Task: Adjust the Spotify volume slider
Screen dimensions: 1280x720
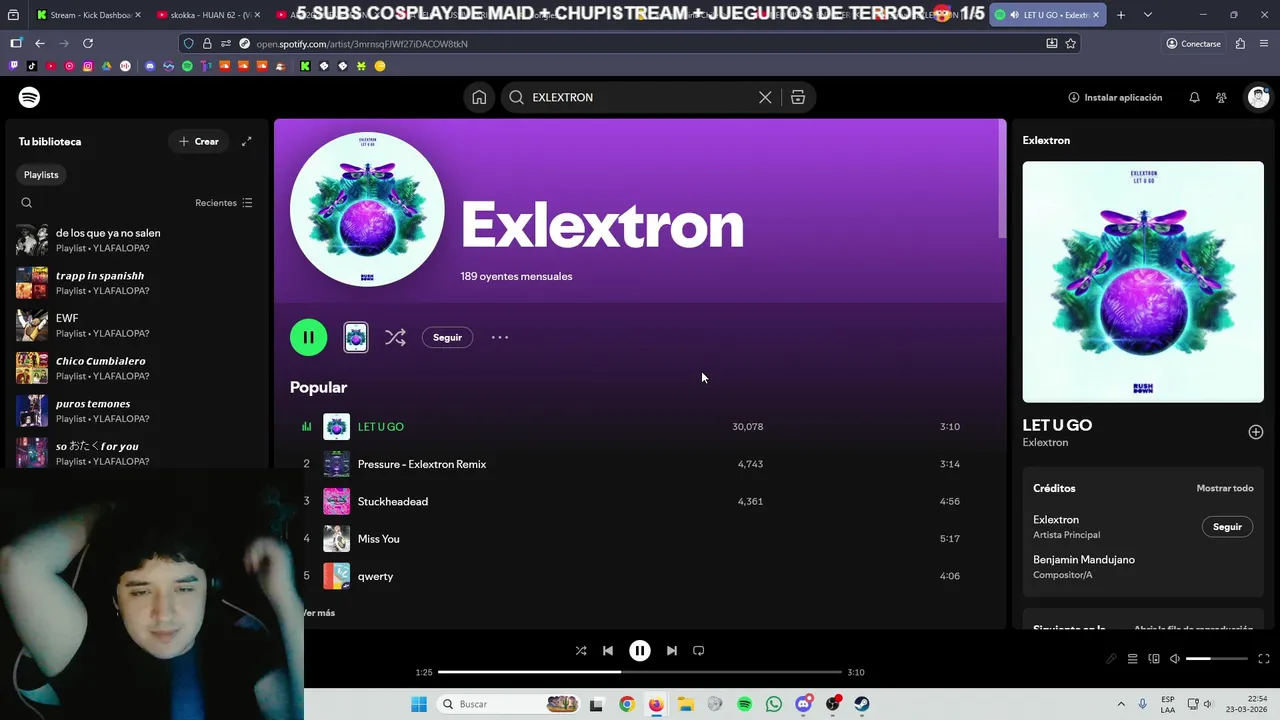Action: pyautogui.click(x=1216, y=659)
